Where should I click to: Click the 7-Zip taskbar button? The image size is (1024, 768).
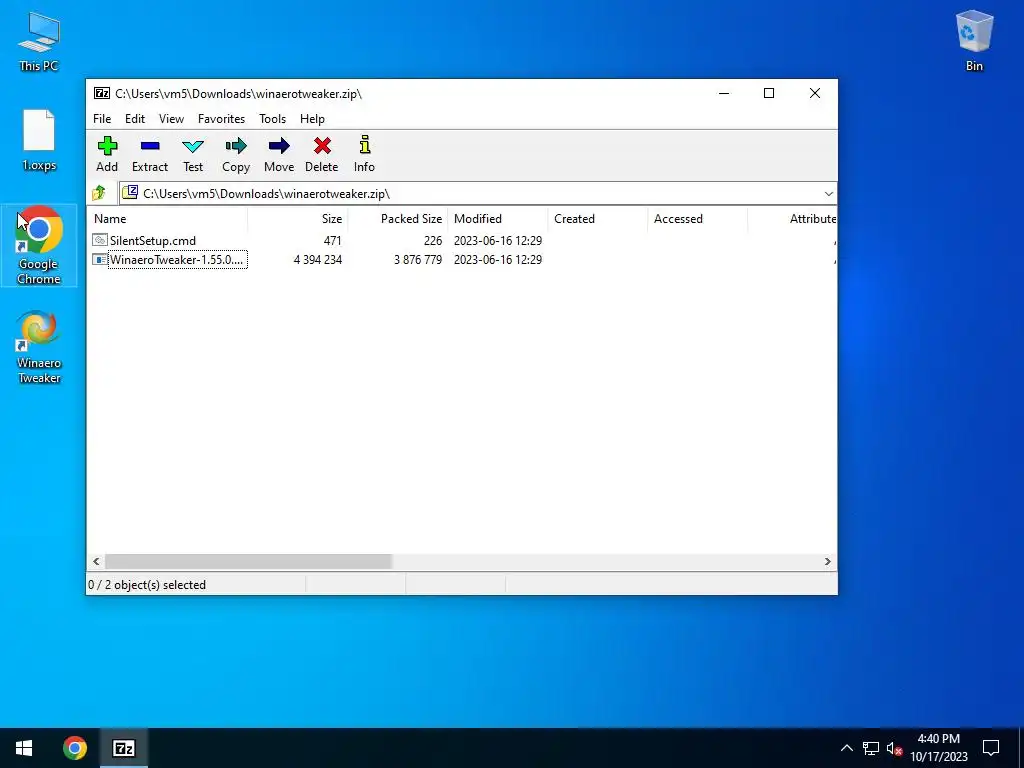coord(124,748)
